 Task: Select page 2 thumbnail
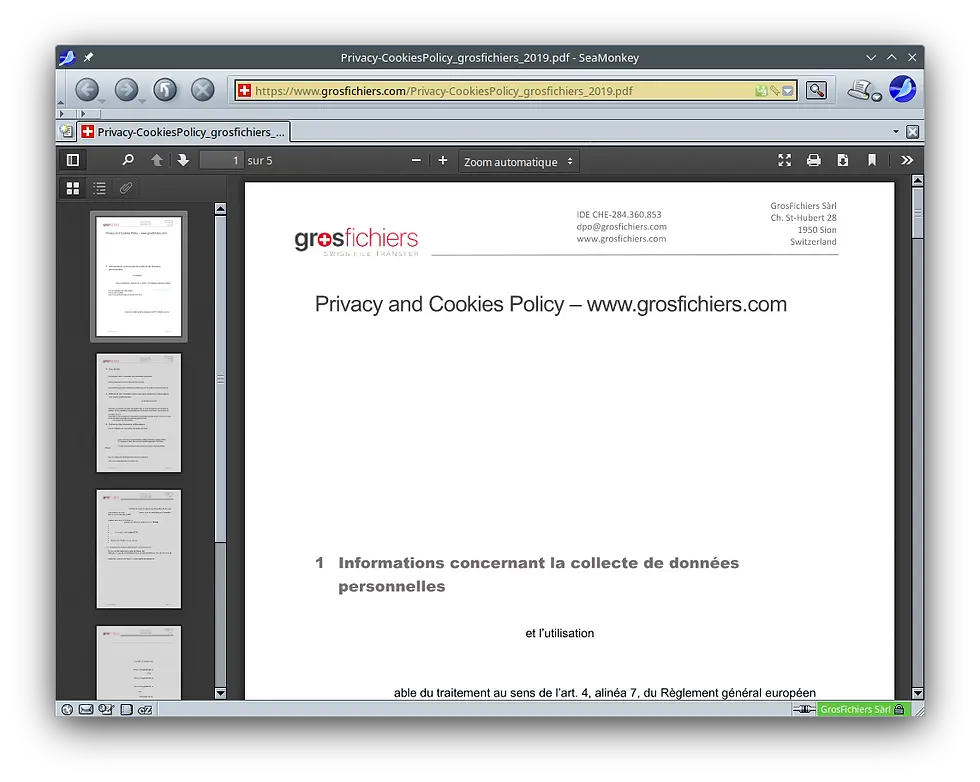[139, 413]
